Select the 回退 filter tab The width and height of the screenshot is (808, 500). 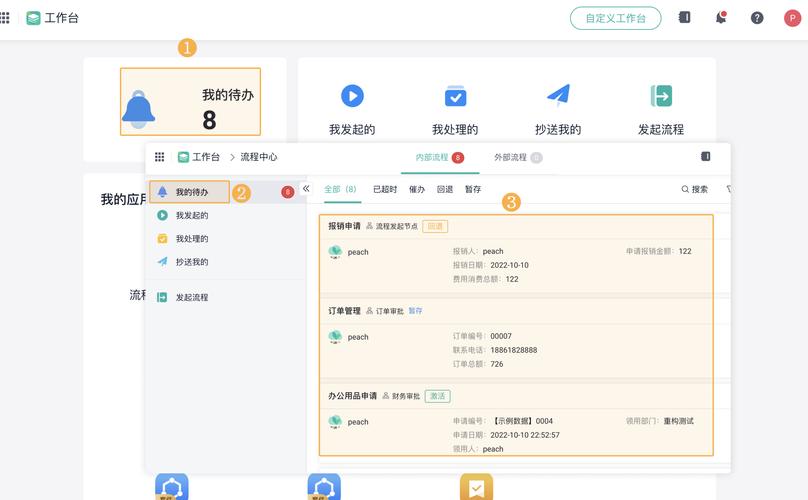[x=445, y=189]
